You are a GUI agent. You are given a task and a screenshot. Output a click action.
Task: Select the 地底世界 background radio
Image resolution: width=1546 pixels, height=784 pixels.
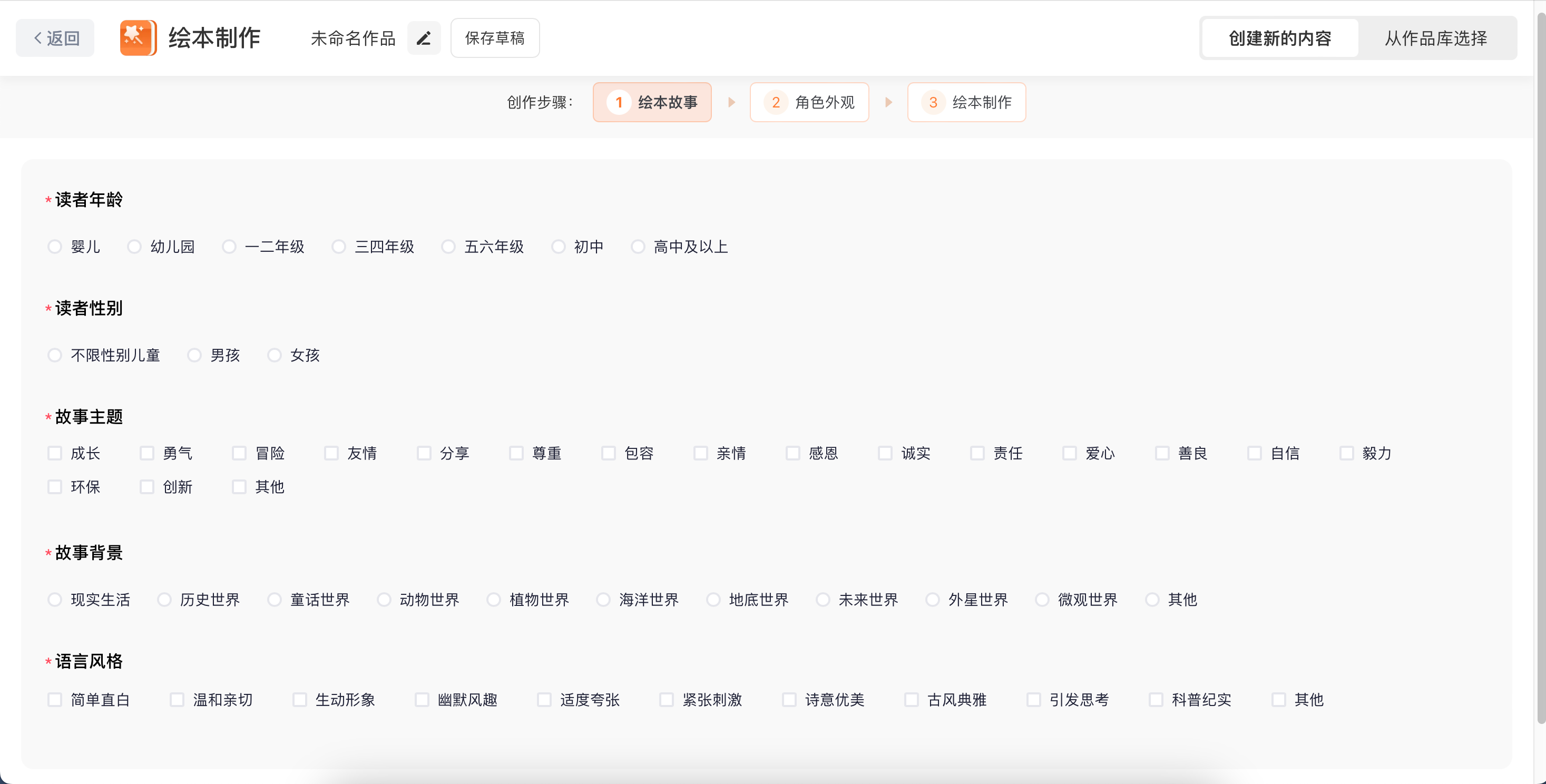(x=713, y=600)
